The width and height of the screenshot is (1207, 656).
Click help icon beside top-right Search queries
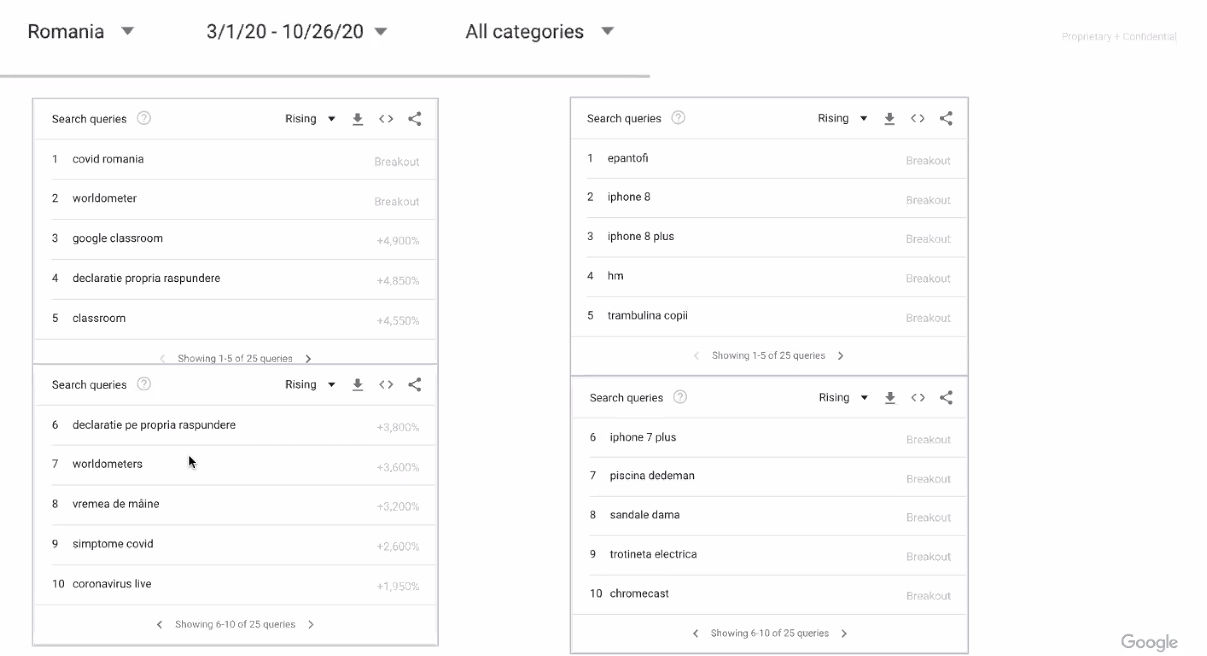pyautogui.click(x=678, y=118)
